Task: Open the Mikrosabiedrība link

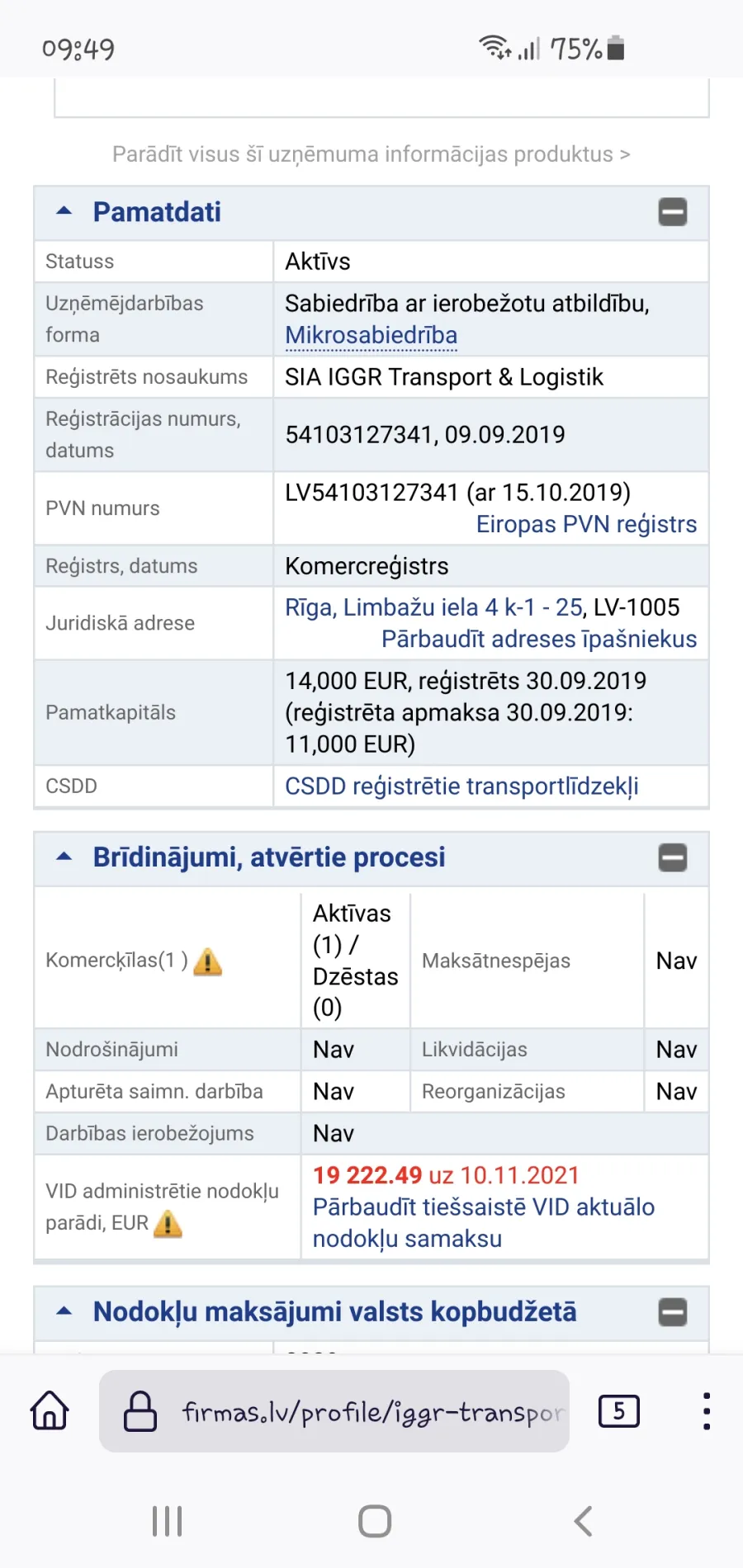Action: 371,336
